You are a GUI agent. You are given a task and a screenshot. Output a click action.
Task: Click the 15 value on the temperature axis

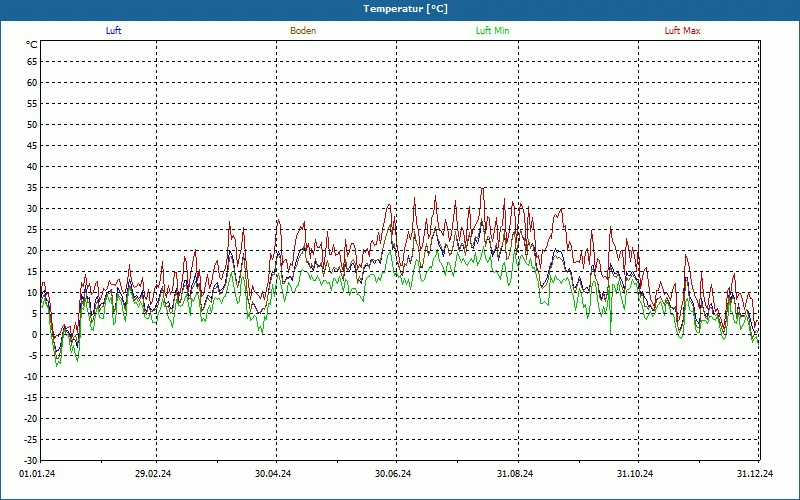tap(32, 272)
